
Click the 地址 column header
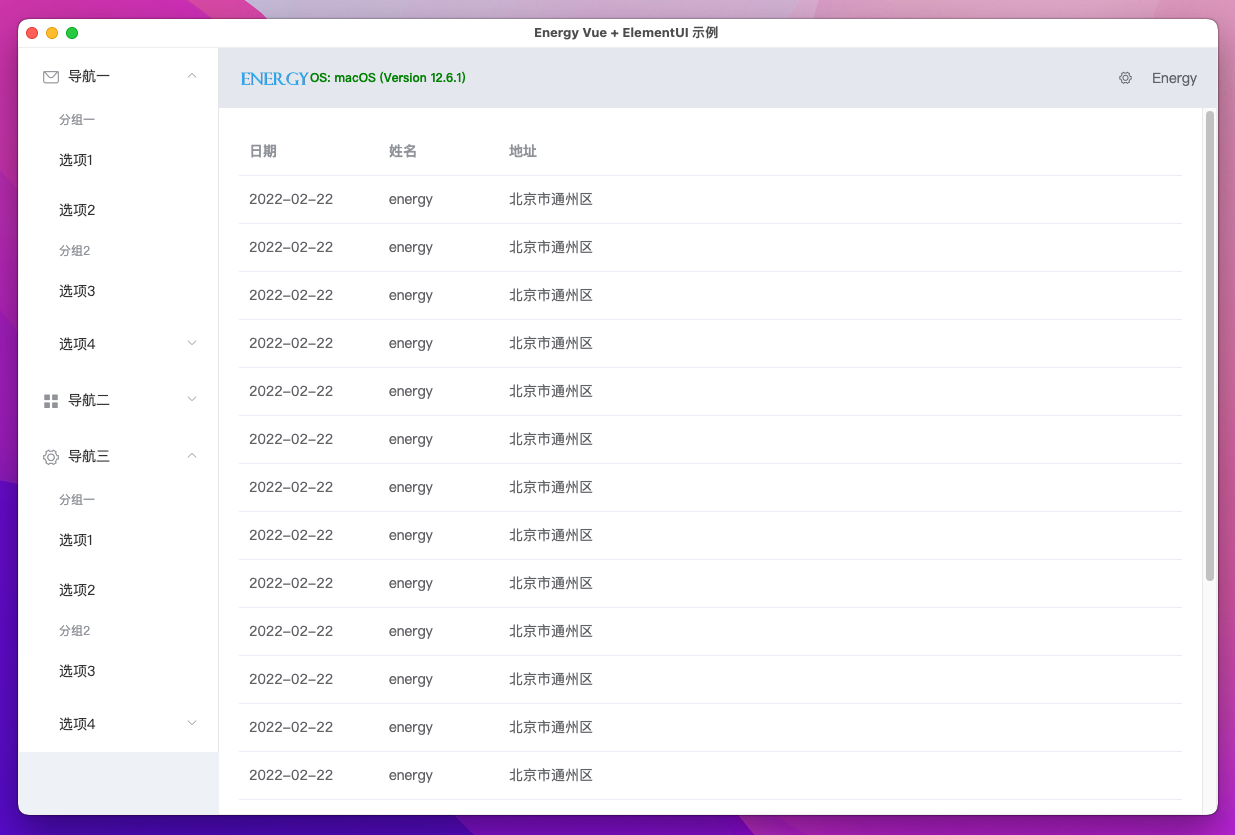523,151
